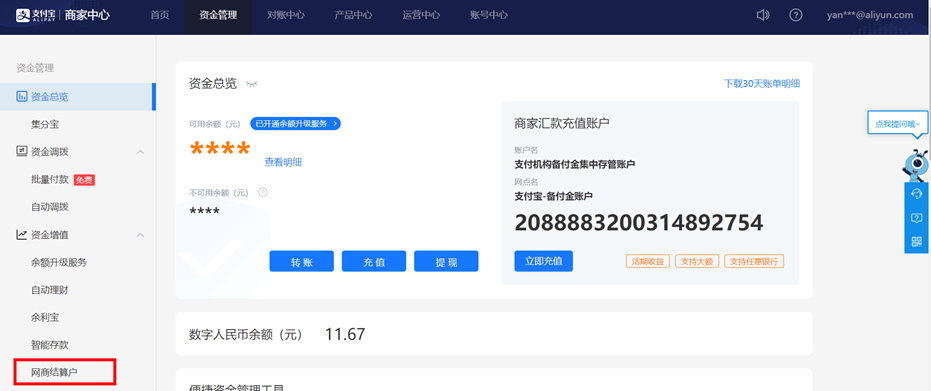Click the 活期收益 tag
Viewport: 931px width, 391px height.
pyautogui.click(x=648, y=261)
